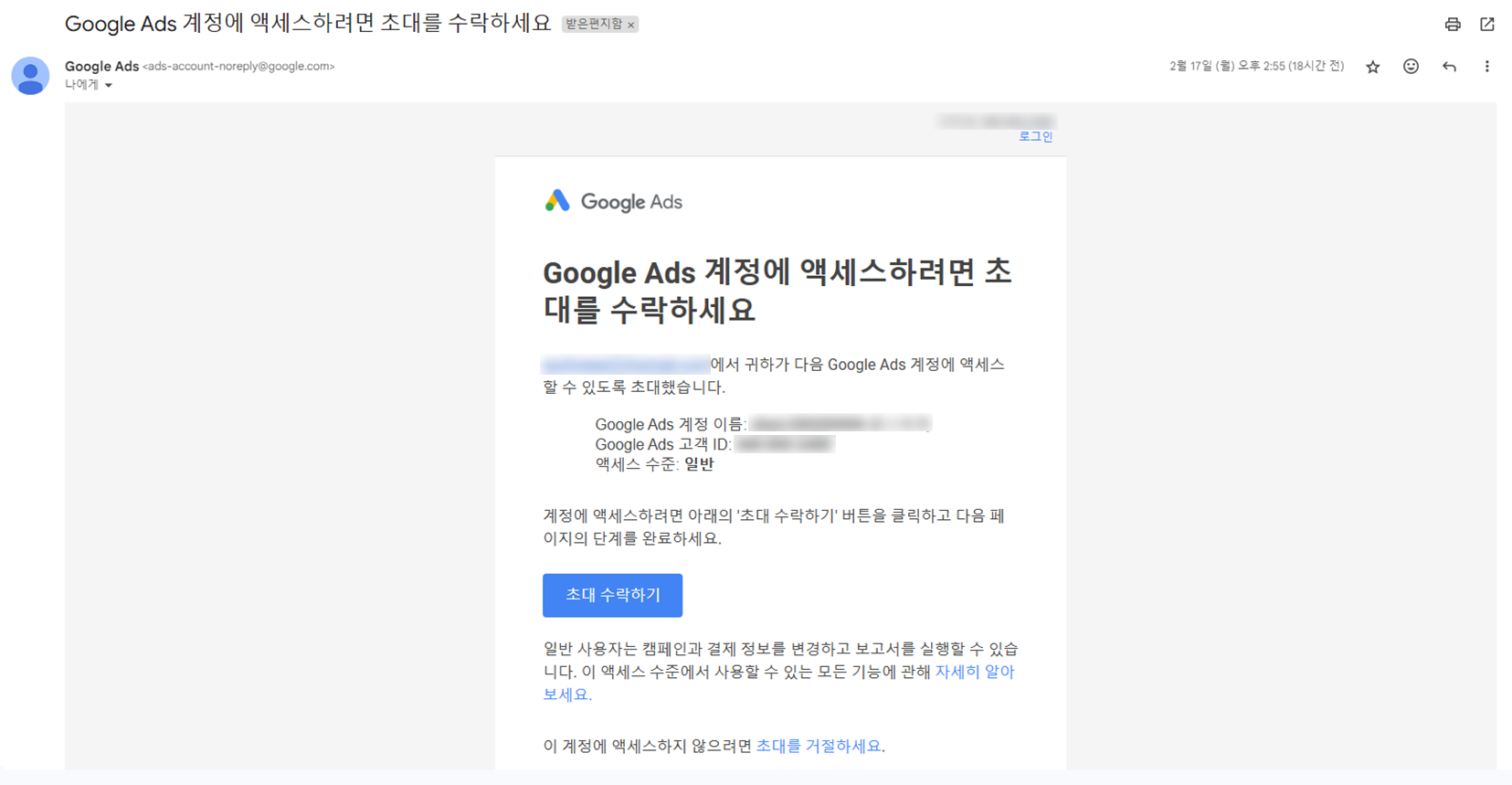Image resolution: width=1512 pixels, height=785 pixels.
Task: Print the email using printer icon
Action: pyautogui.click(x=1453, y=25)
